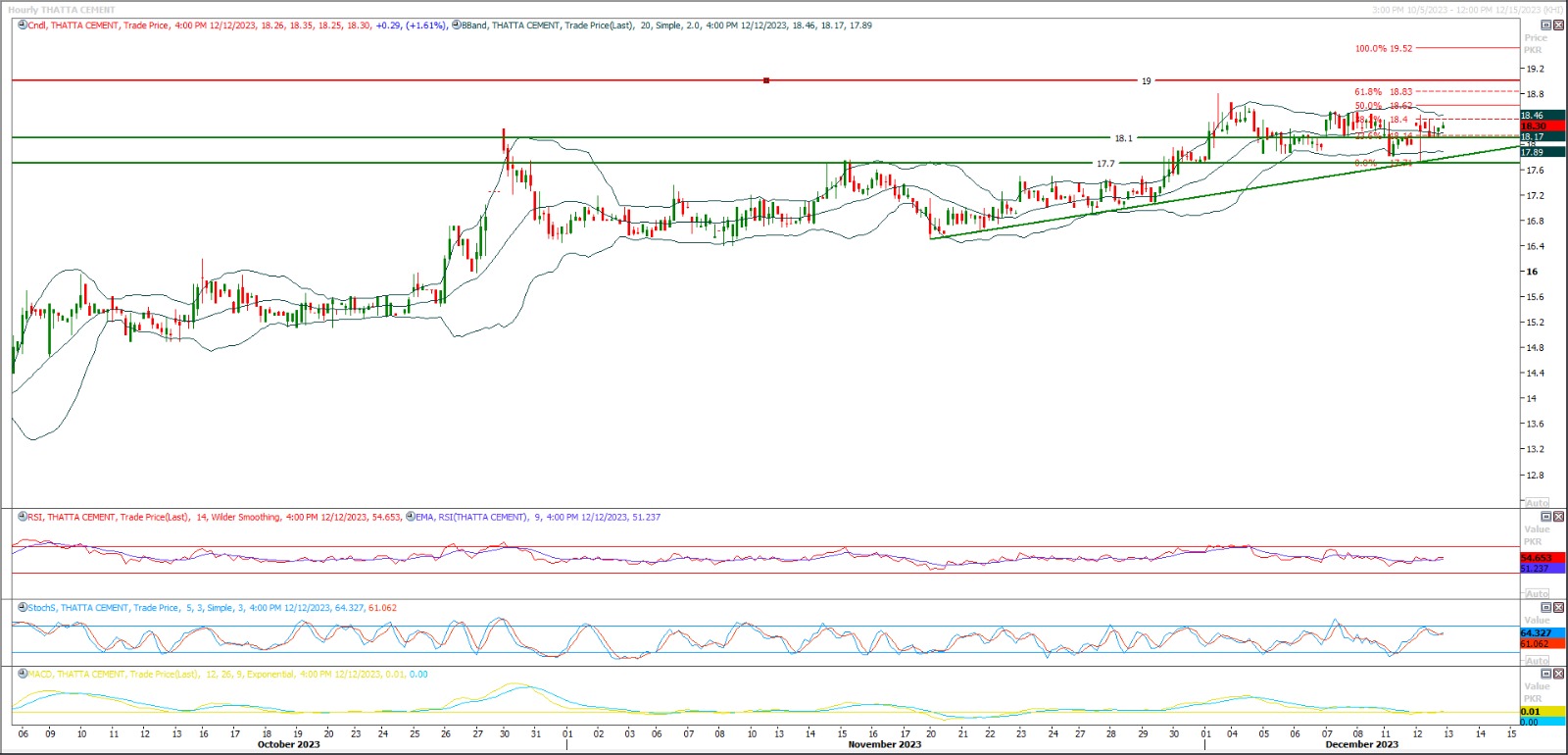This screenshot has height=755, width=1568.
Task: Click the 'MACD, THATTA CEMENT' legend text
Action: pos(77,675)
